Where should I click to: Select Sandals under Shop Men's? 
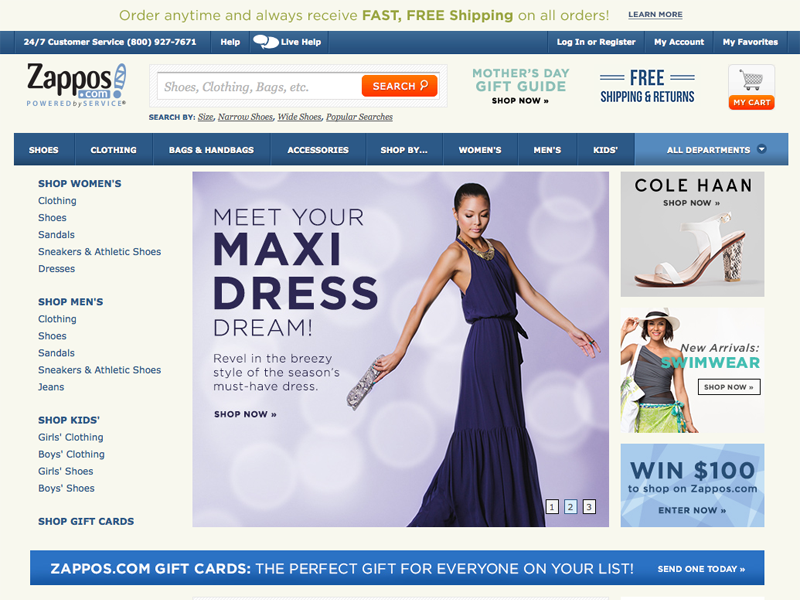pyautogui.click(x=56, y=353)
